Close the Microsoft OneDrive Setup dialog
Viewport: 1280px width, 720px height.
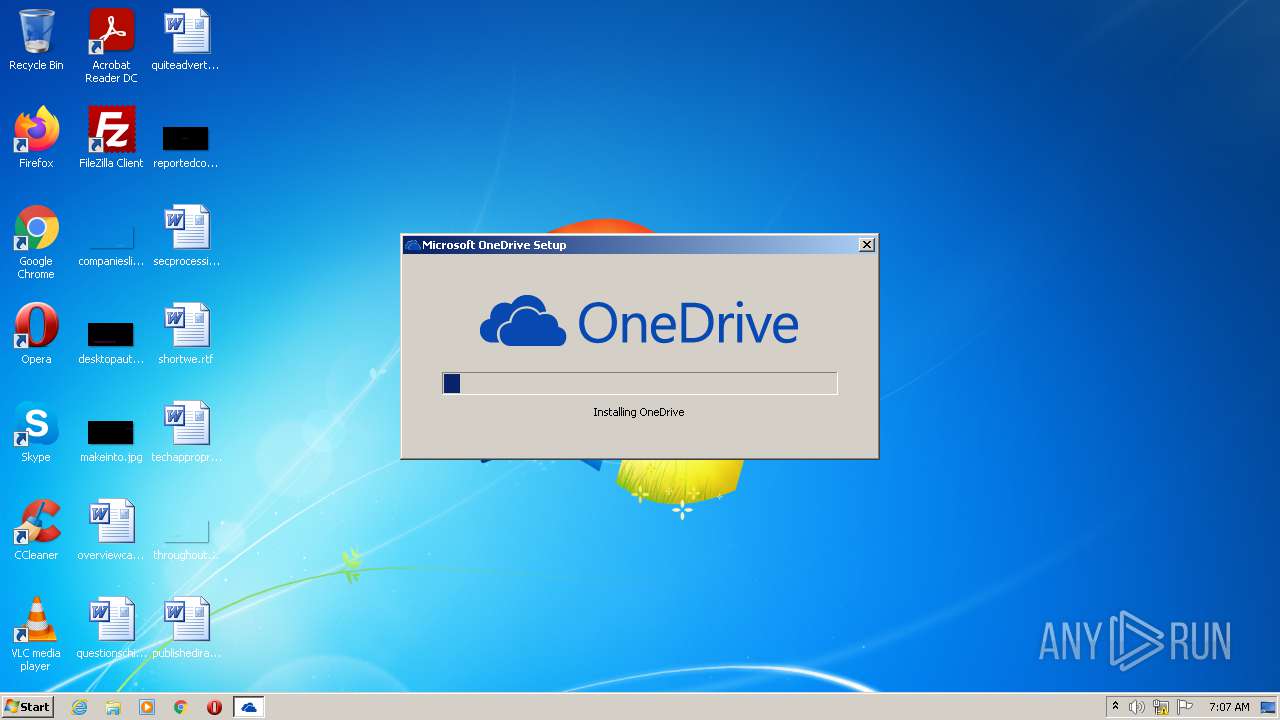tap(867, 245)
